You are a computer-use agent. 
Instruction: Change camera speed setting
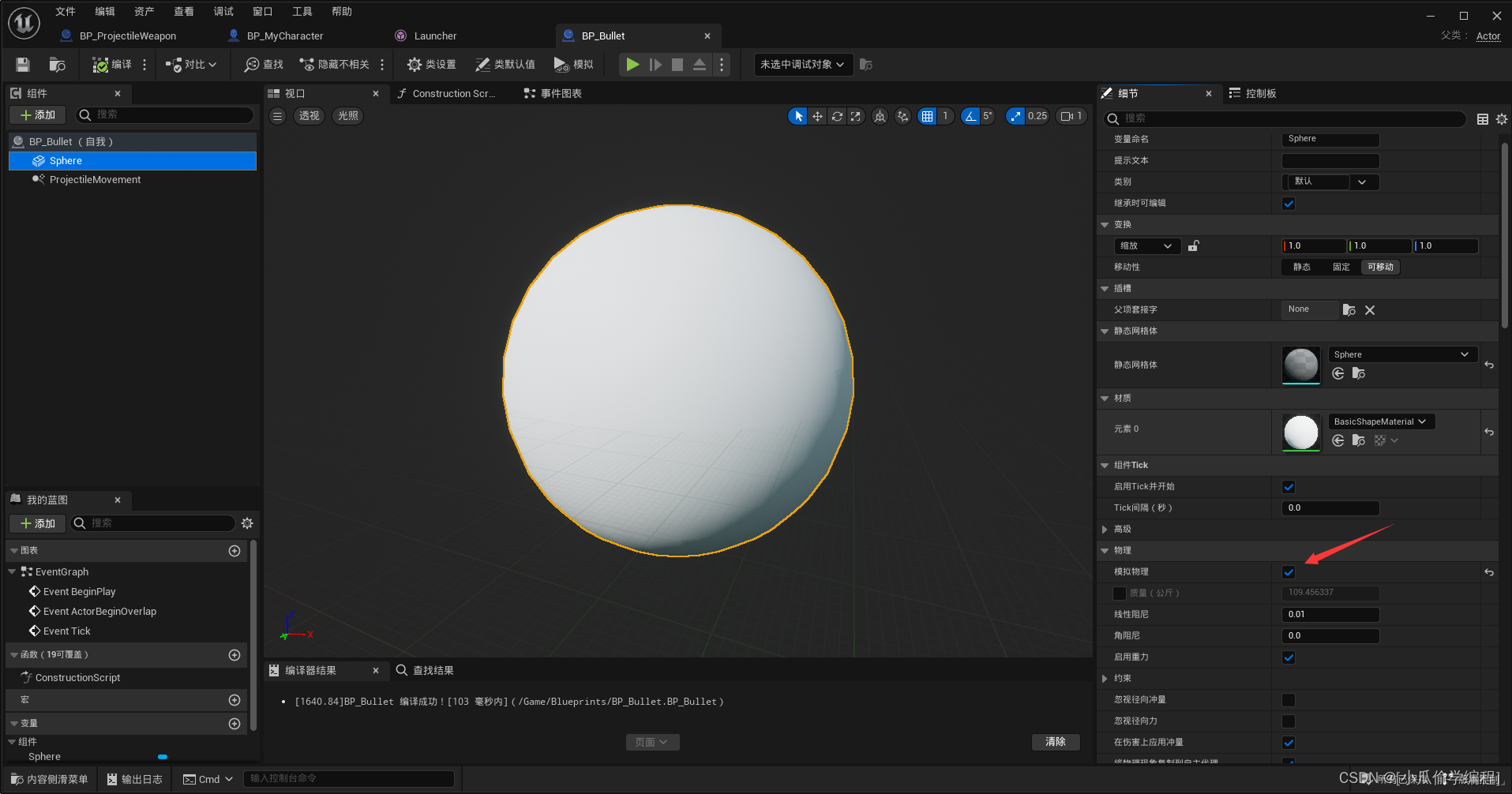[x=1071, y=116]
